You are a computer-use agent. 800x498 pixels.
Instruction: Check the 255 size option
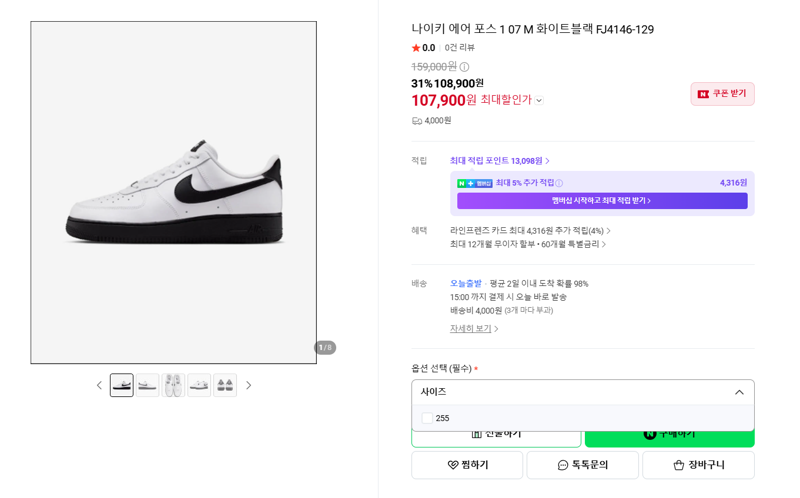427,418
